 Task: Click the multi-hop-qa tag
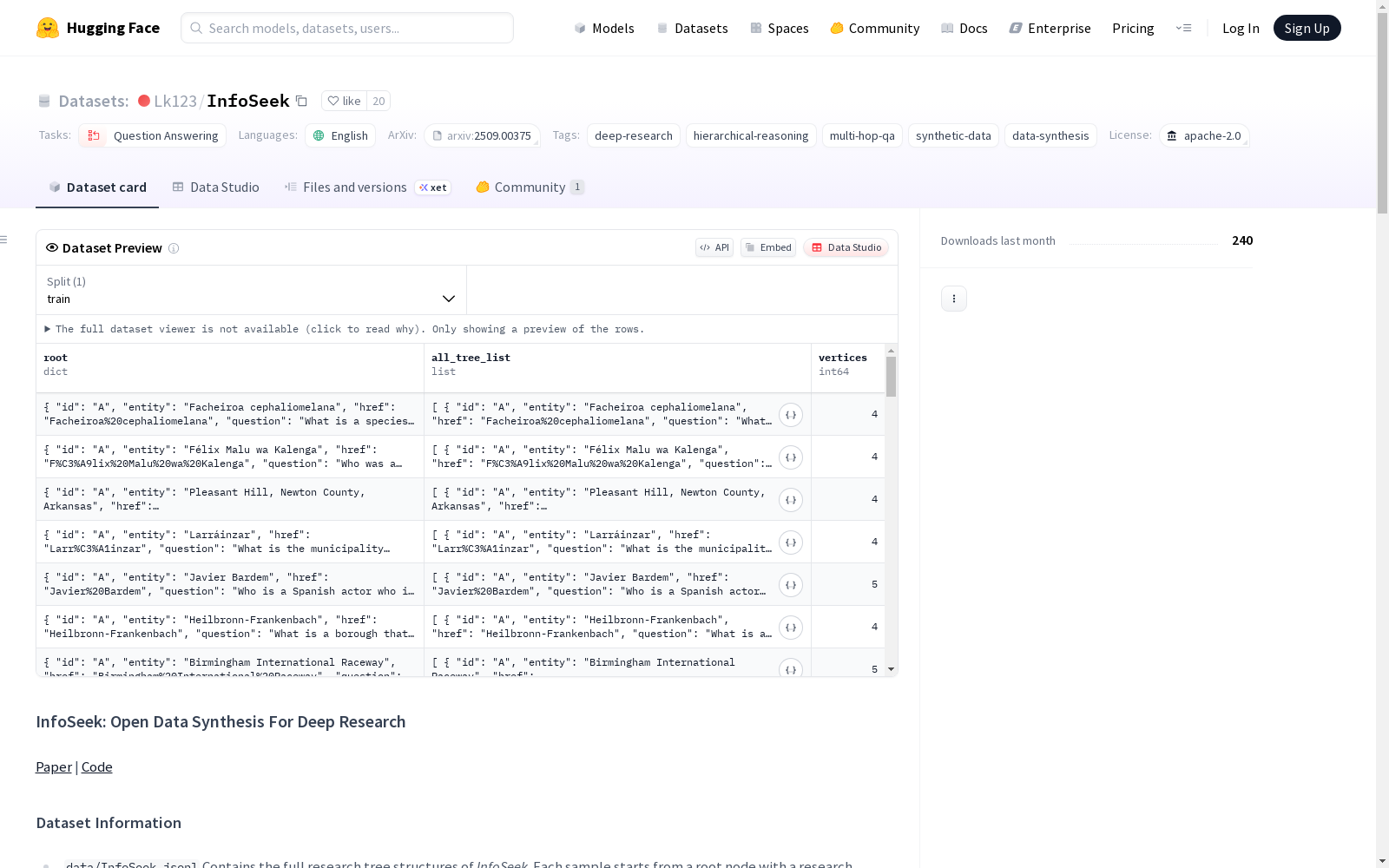[862, 135]
